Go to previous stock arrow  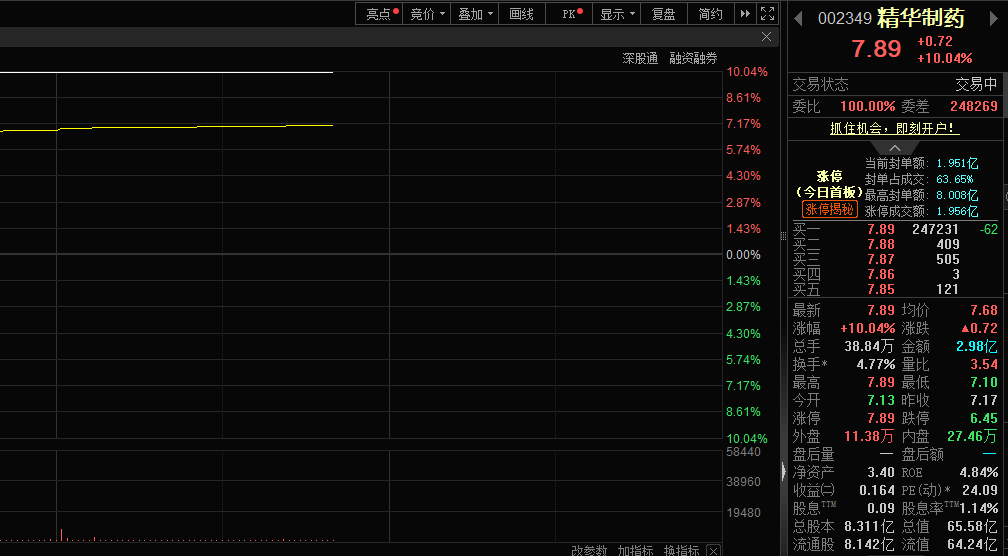point(798,18)
